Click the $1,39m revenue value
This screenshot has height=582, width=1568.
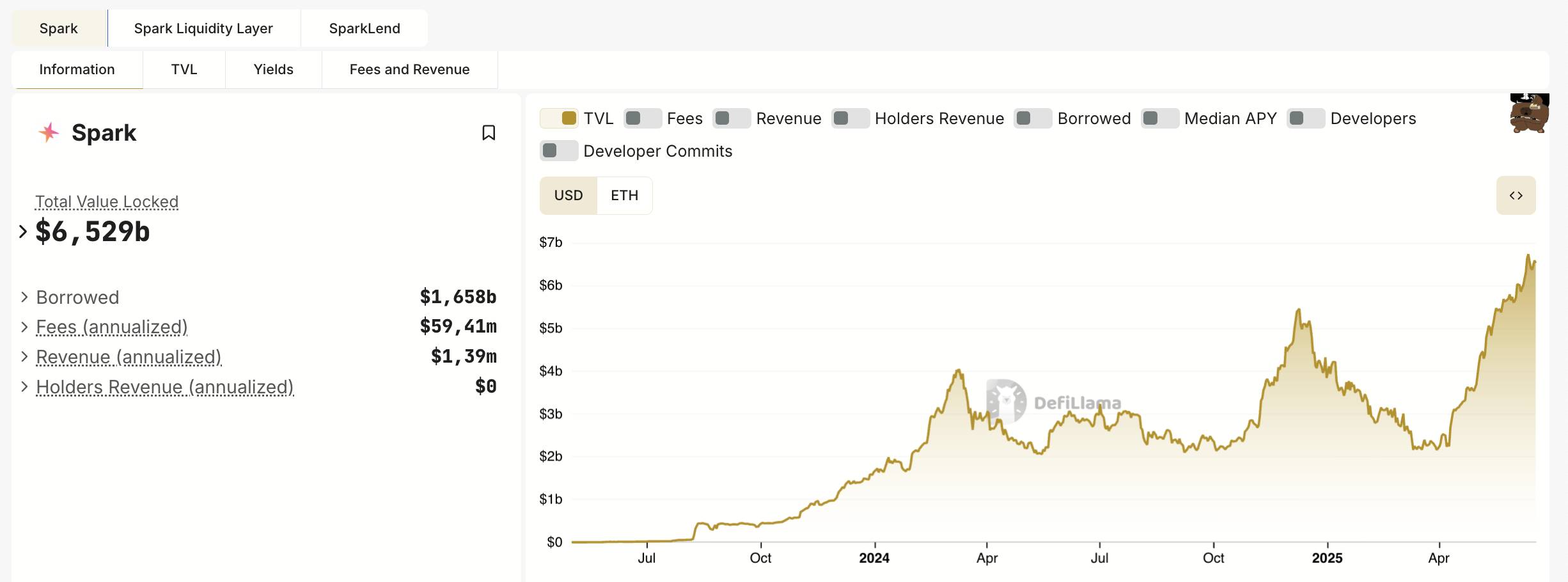464,356
